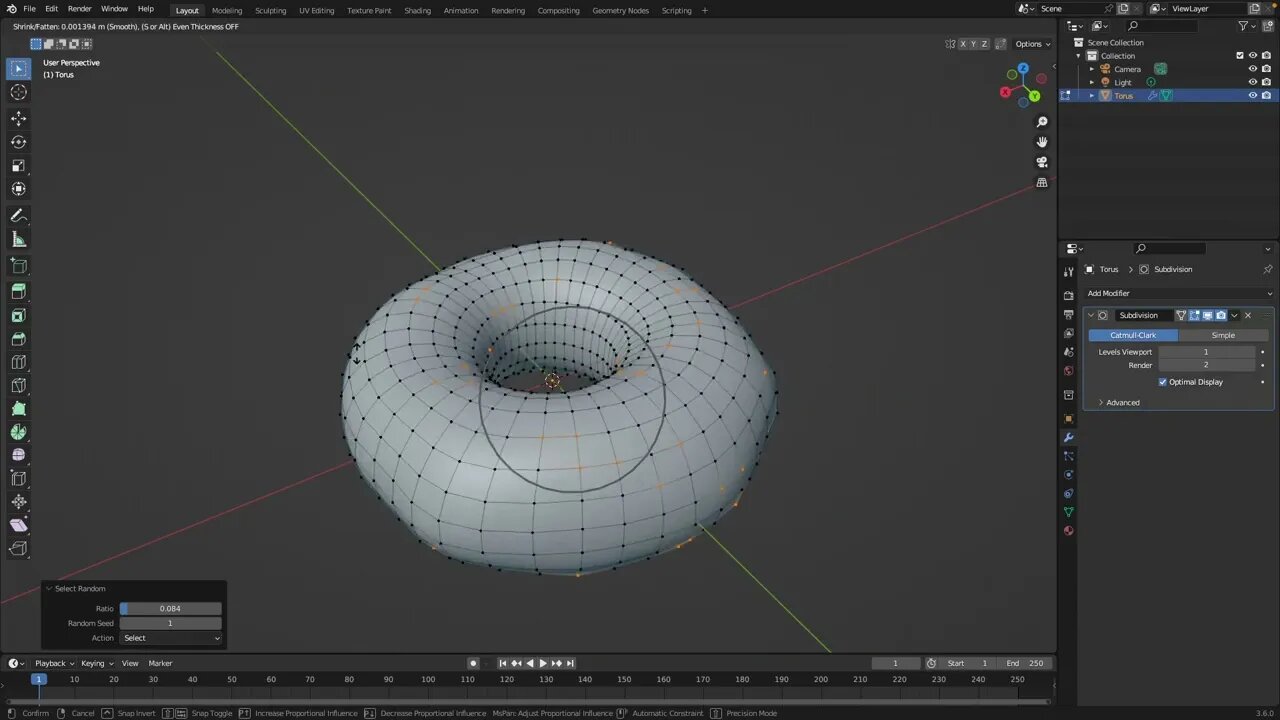The image size is (1280, 720).
Task: Open the Add Modifier dropdown
Action: 1179,293
